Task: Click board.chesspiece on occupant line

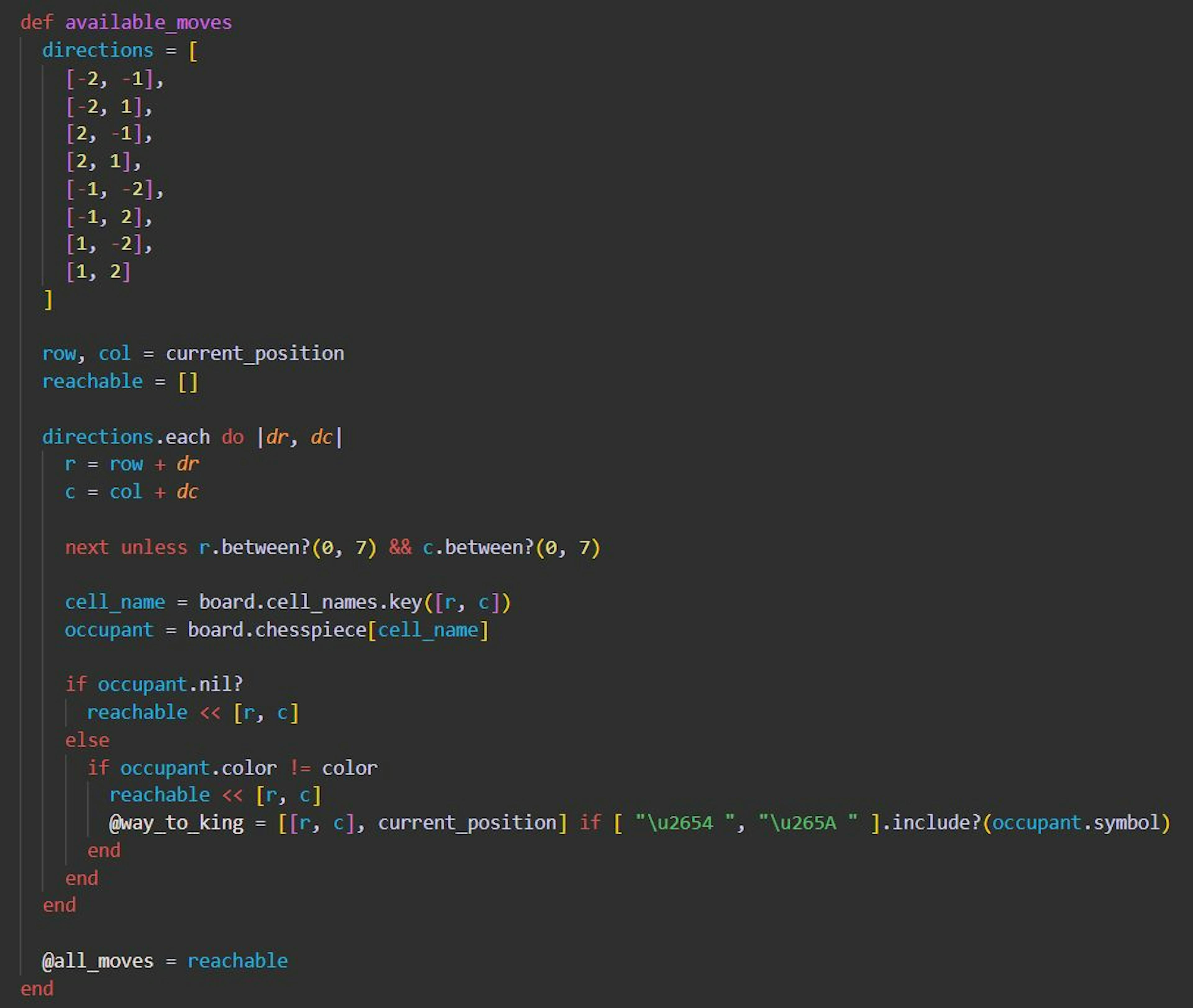Action: [x=277, y=630]
